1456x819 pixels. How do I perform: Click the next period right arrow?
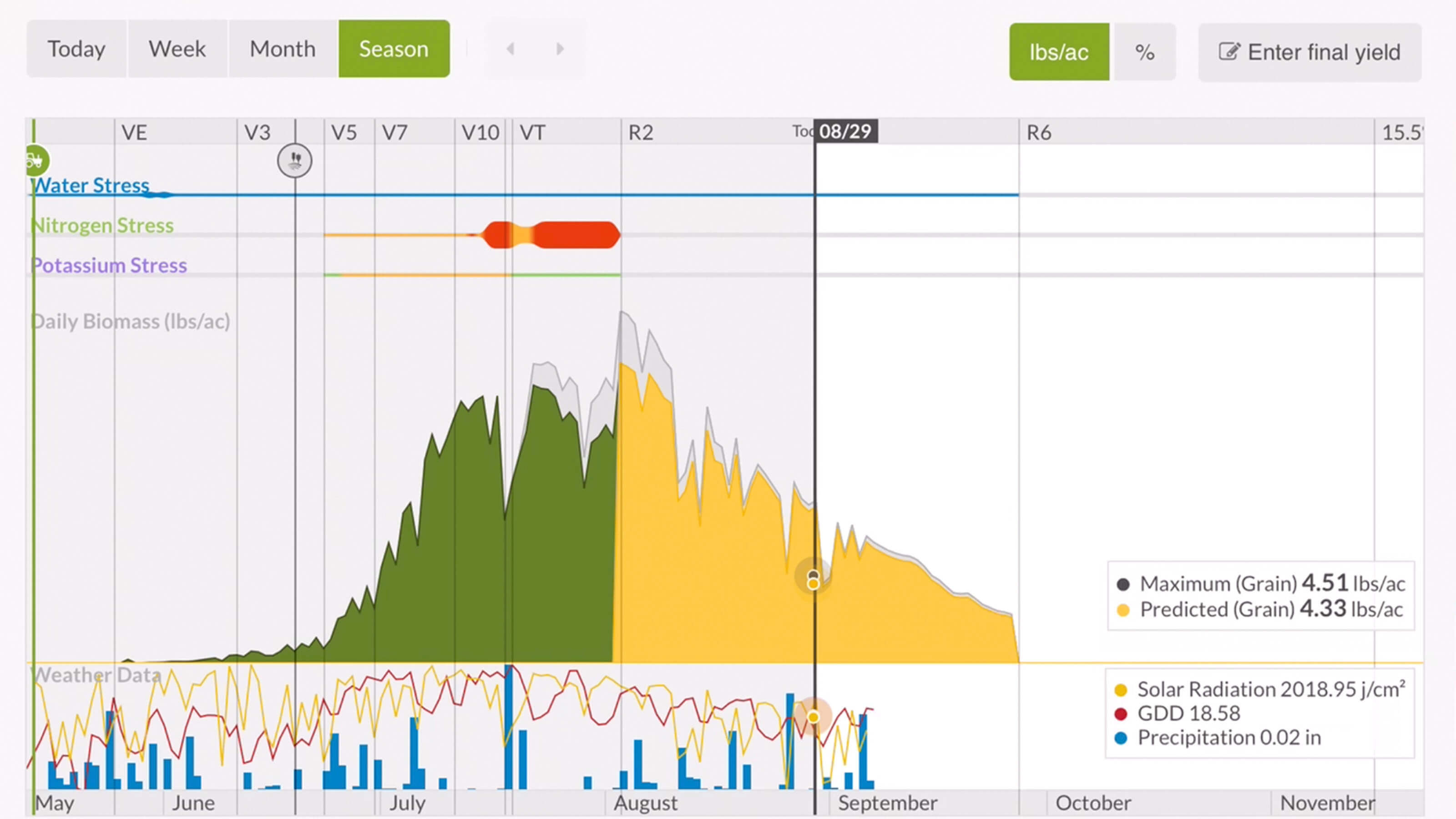560,49
